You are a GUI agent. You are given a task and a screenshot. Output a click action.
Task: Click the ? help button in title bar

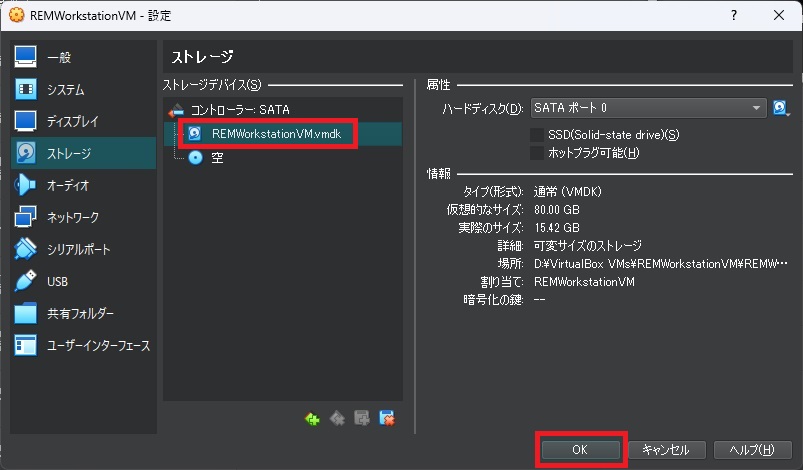[x=734, y=15]
